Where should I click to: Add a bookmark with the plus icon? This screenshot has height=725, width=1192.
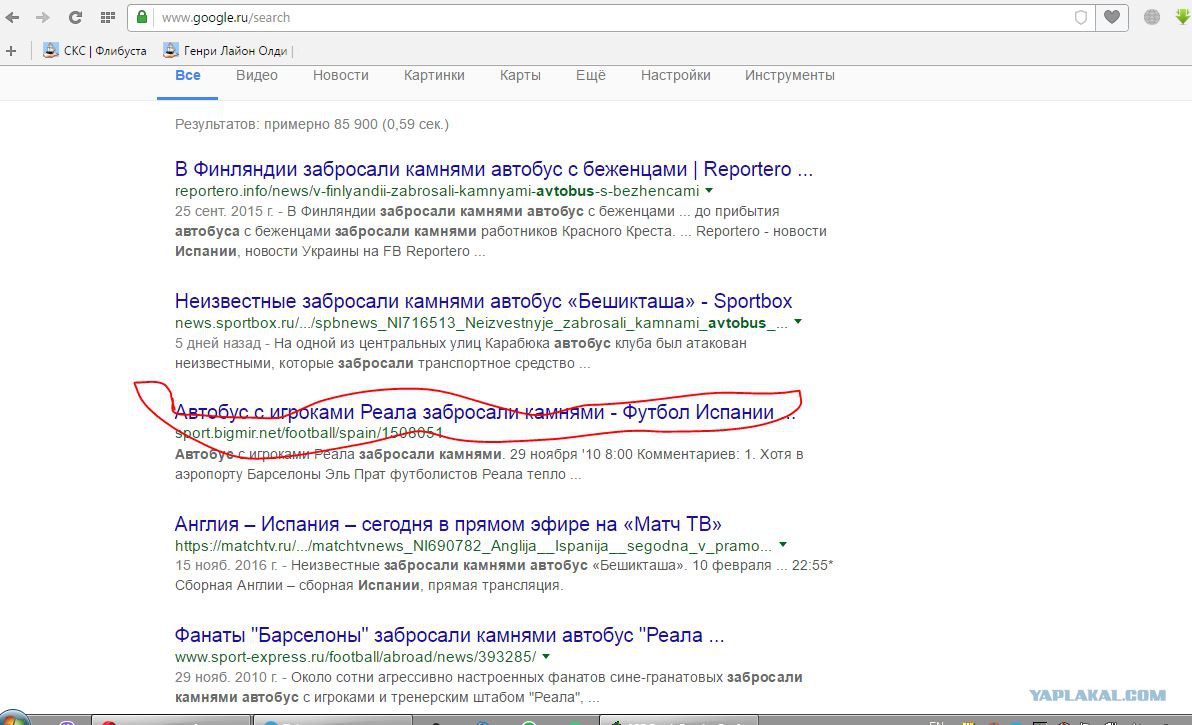click(11, 51)
